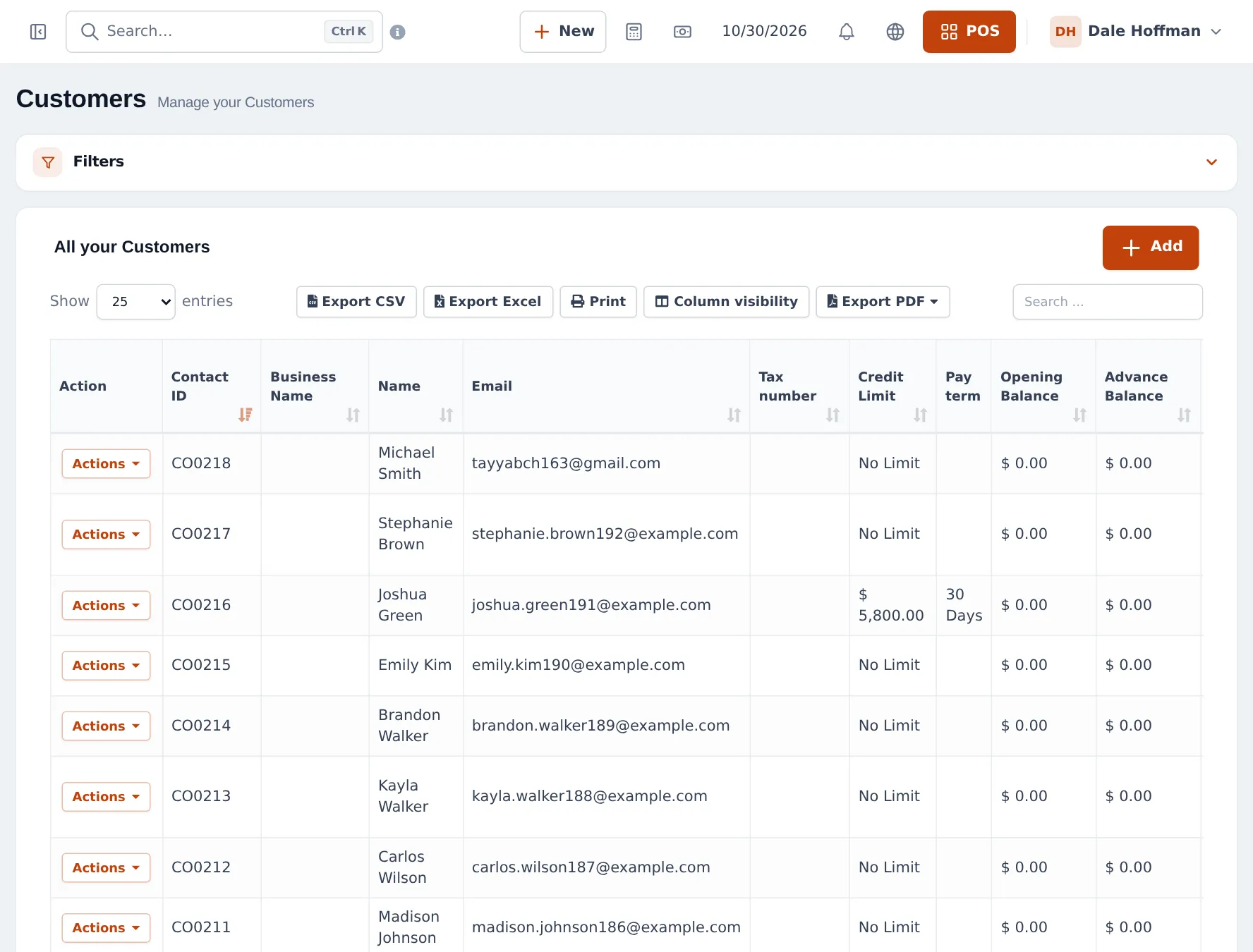Add a new customer

1151,248
